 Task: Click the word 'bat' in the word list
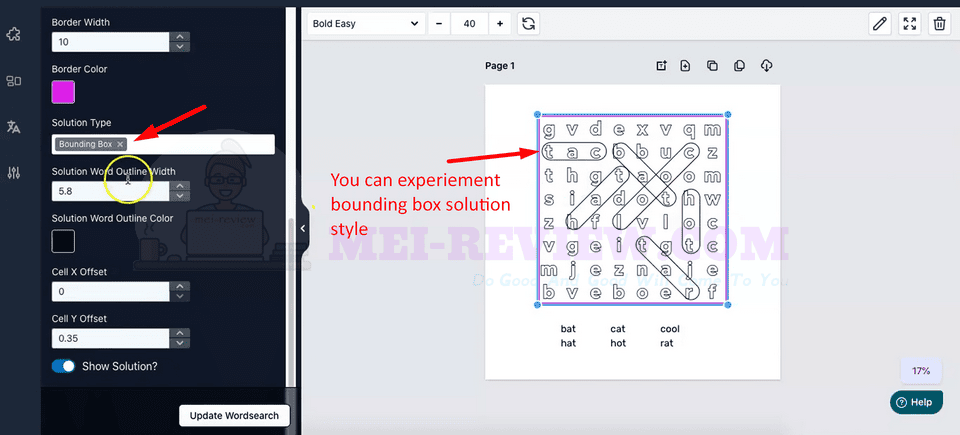pyautogui.click(x=568, y=329)
